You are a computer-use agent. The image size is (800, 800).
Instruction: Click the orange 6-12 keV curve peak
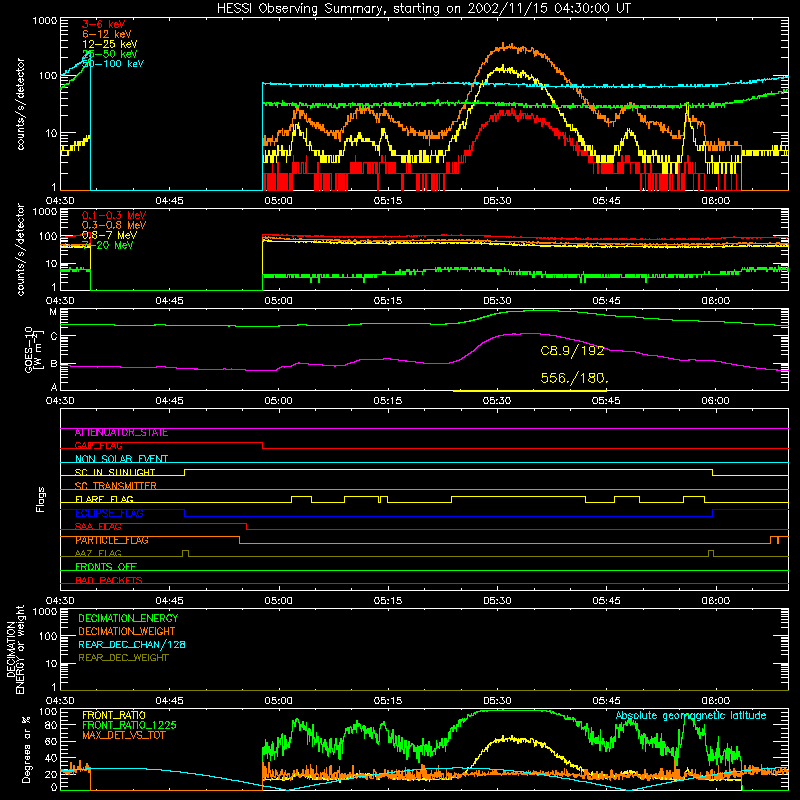(x=504, y=46)
